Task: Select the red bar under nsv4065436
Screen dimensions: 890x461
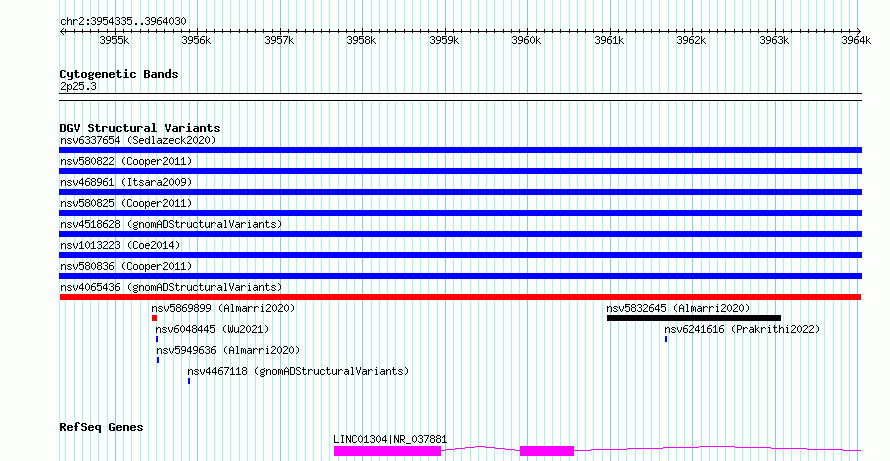Action: [460, 297]
